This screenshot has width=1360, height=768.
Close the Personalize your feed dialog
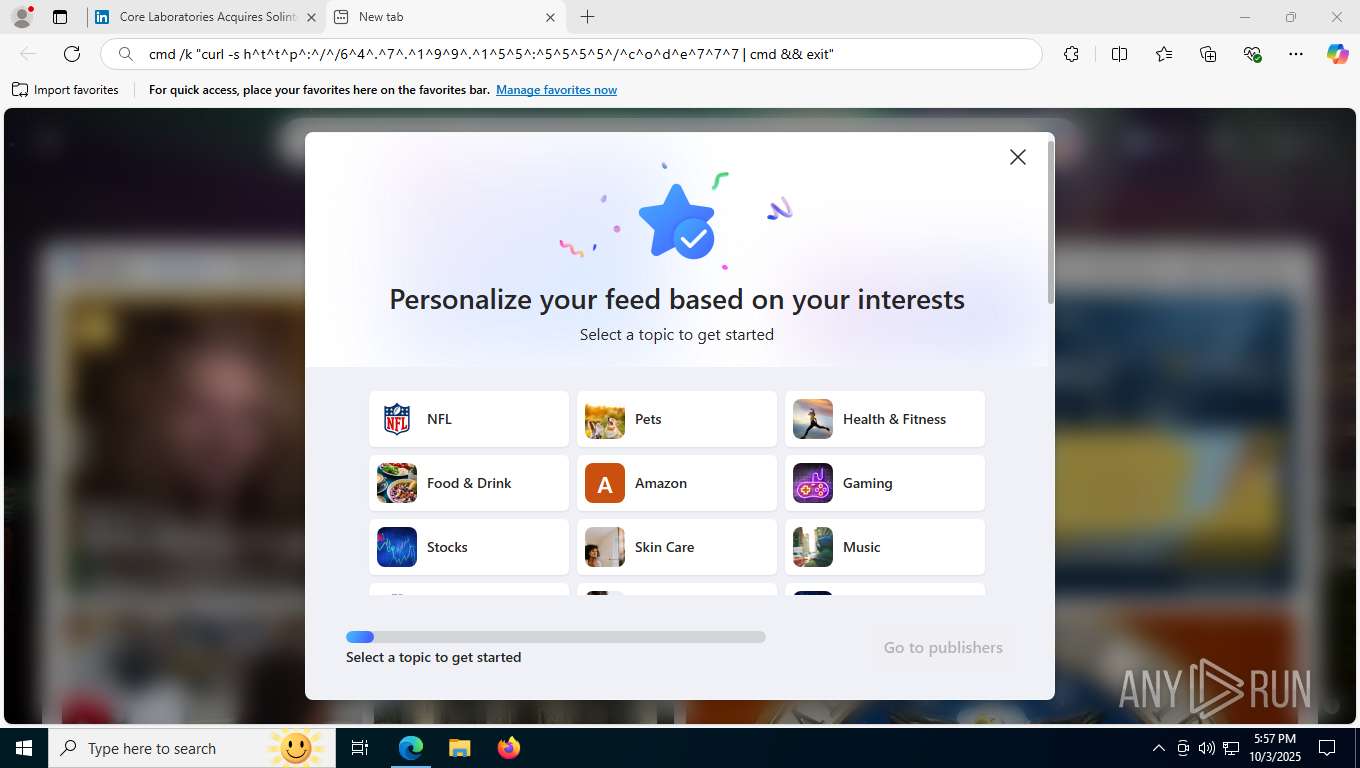coord(1017,157)
